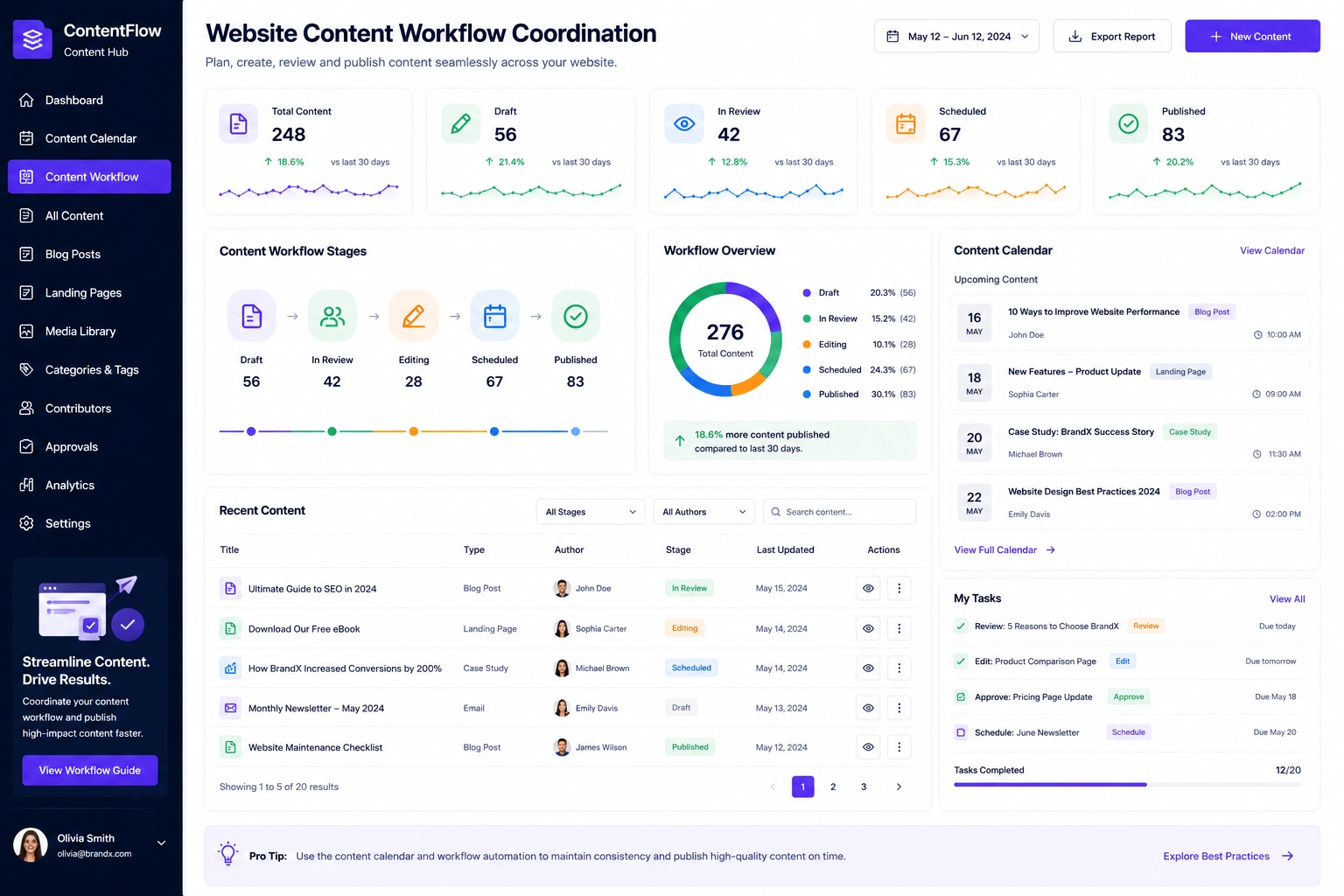This screenshot has height=896, width=1344.
Task: Preview How BrandX Increased Conversions eye icon
Action: tap(868, 668)
